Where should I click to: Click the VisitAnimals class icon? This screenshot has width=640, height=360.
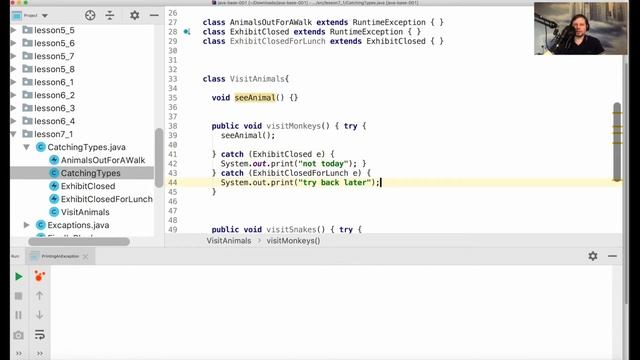point(54,212)
